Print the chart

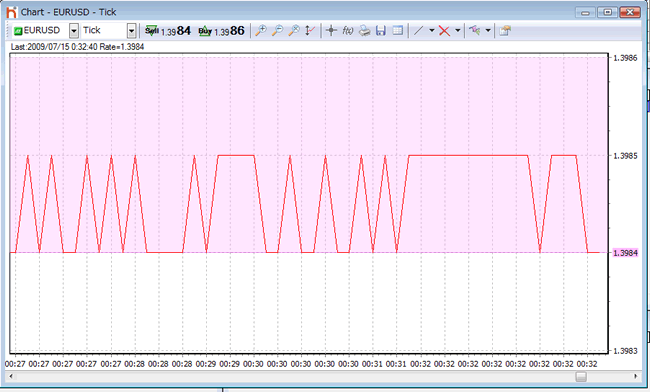(364, 30)
